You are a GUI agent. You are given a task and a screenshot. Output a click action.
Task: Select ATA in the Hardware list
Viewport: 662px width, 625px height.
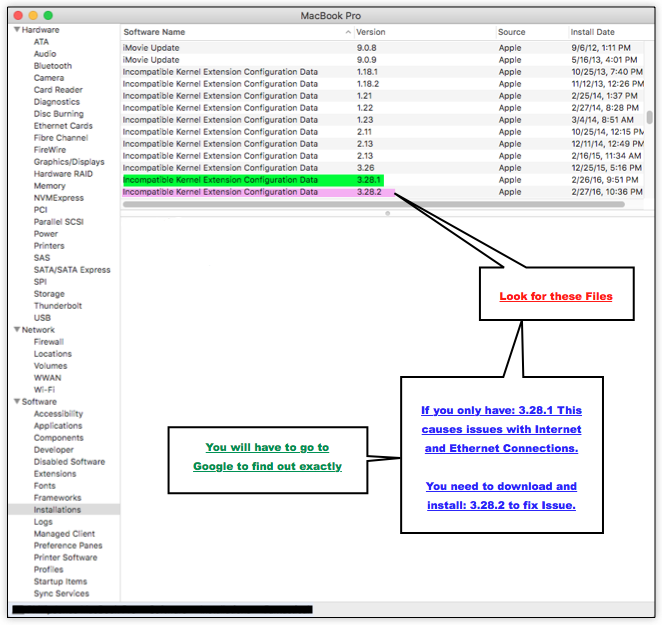pyautogui.click(x=41, y=42)
